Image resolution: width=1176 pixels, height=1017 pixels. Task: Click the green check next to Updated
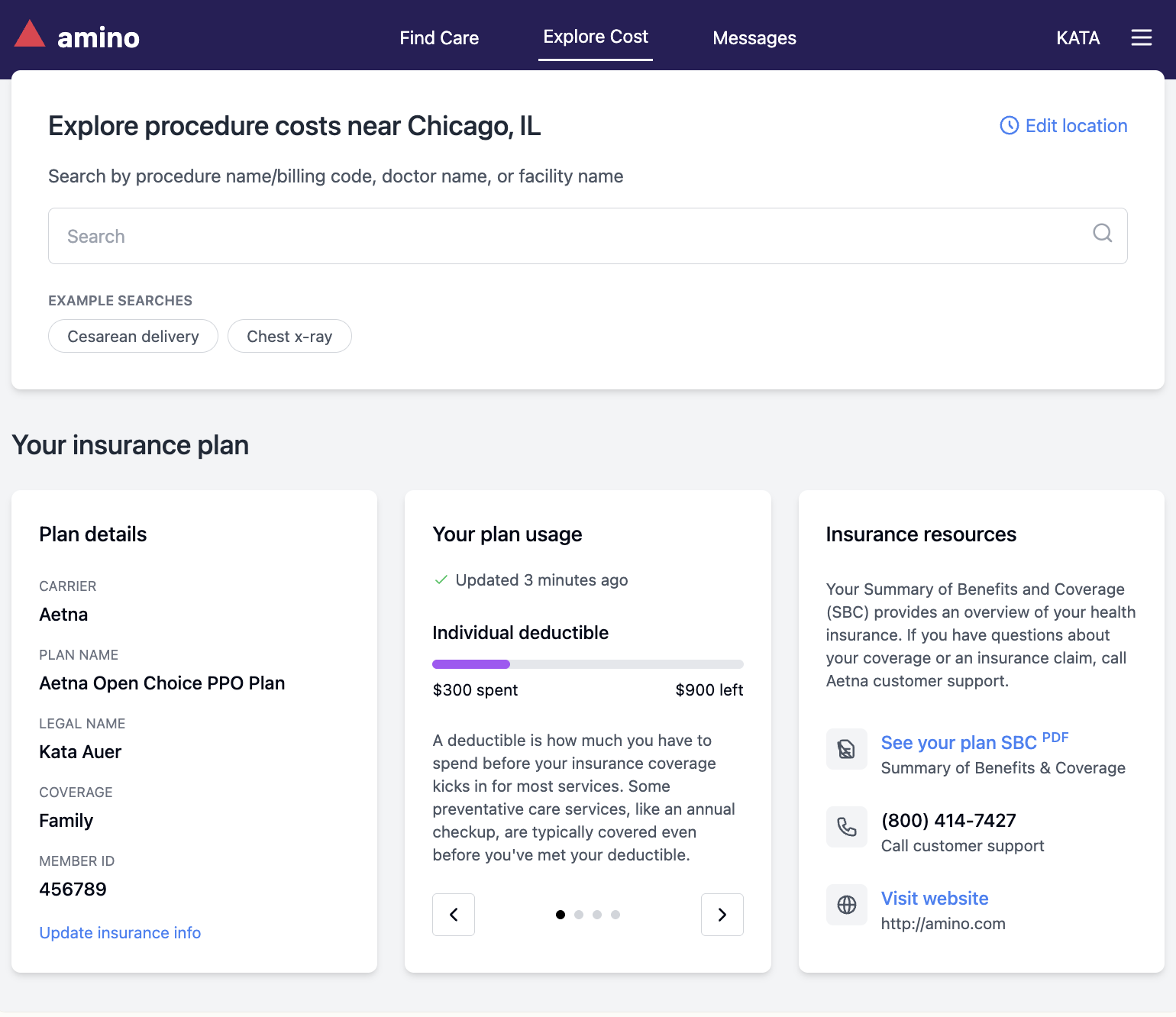441,580
